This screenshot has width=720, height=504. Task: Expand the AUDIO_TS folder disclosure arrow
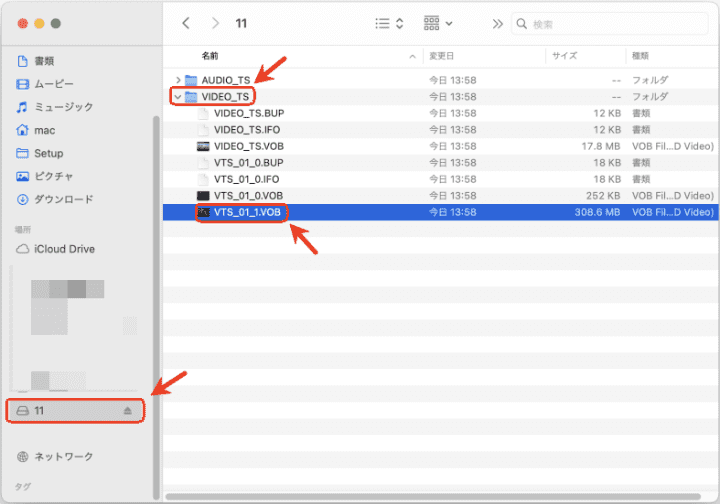pyautogui.click(x=178, y=80)
